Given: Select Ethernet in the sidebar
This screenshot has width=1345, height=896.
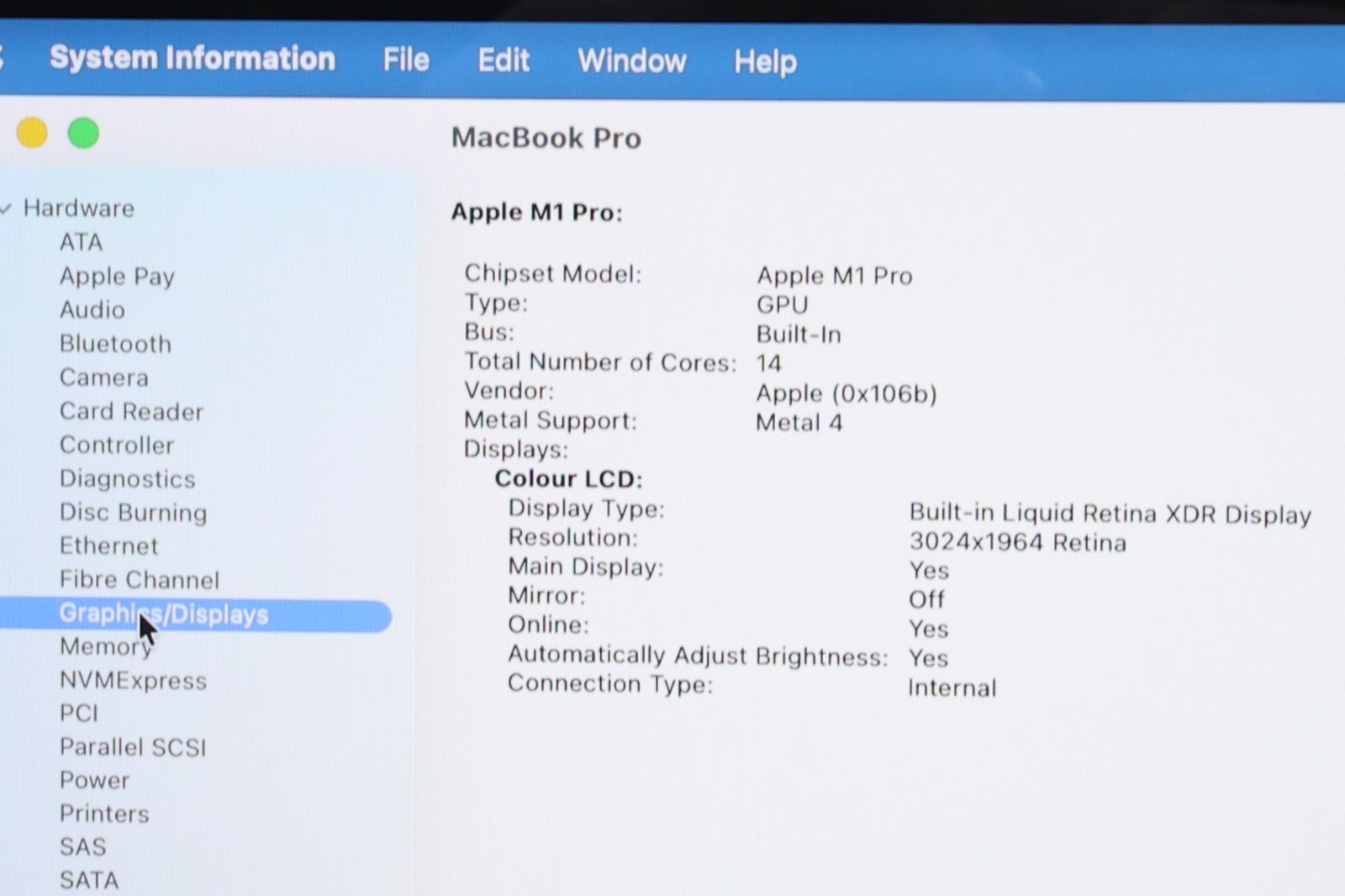Looking at the screenshot, I should pos(108,546).
